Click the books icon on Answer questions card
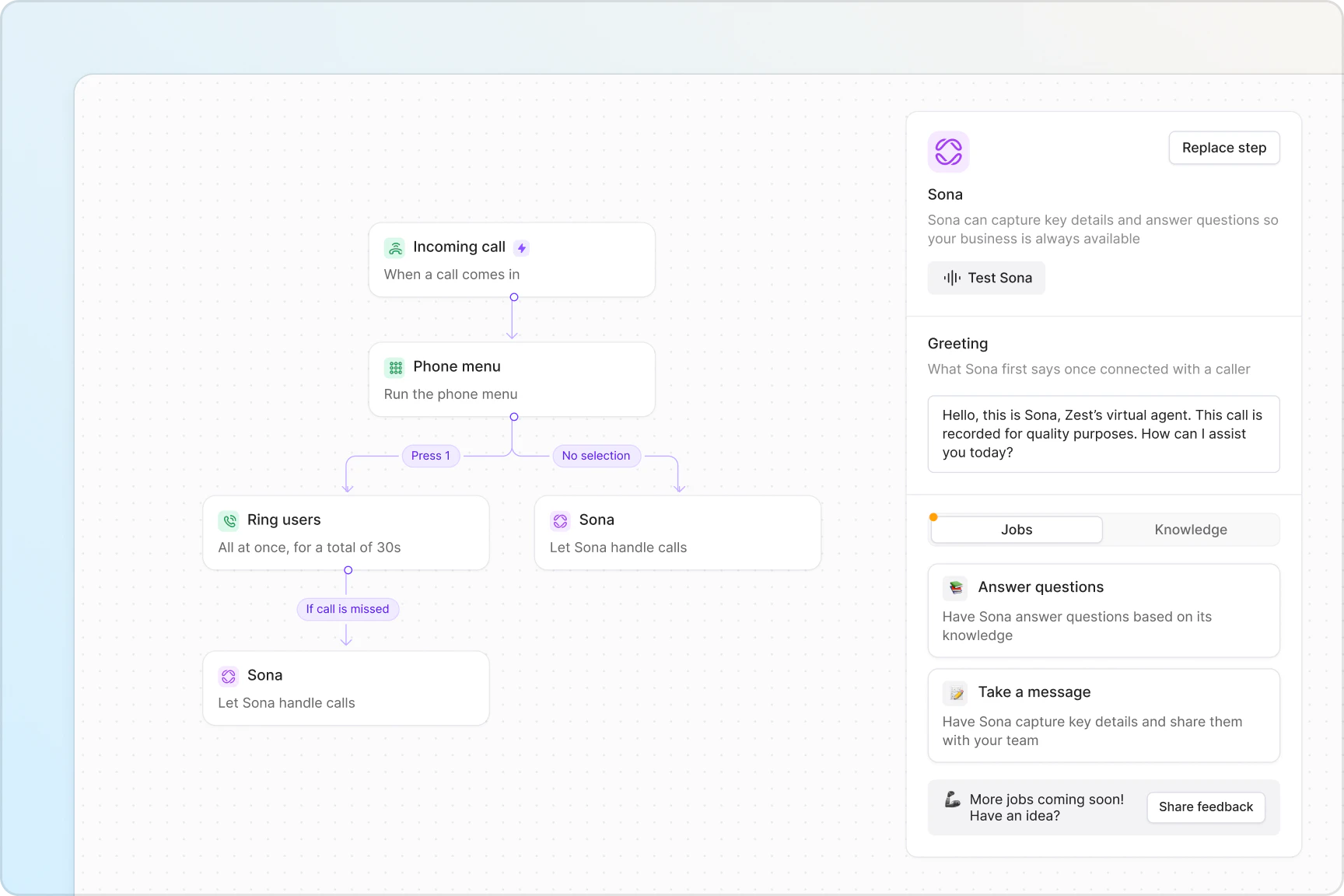 pos(955,588)
